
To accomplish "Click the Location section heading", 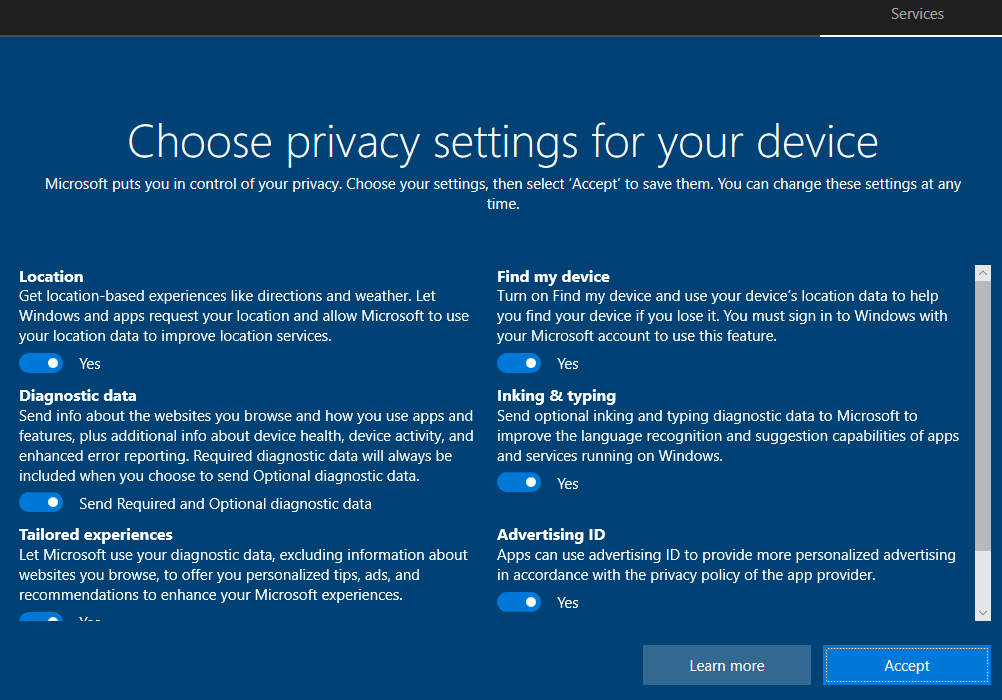I will tap(51, 276).
